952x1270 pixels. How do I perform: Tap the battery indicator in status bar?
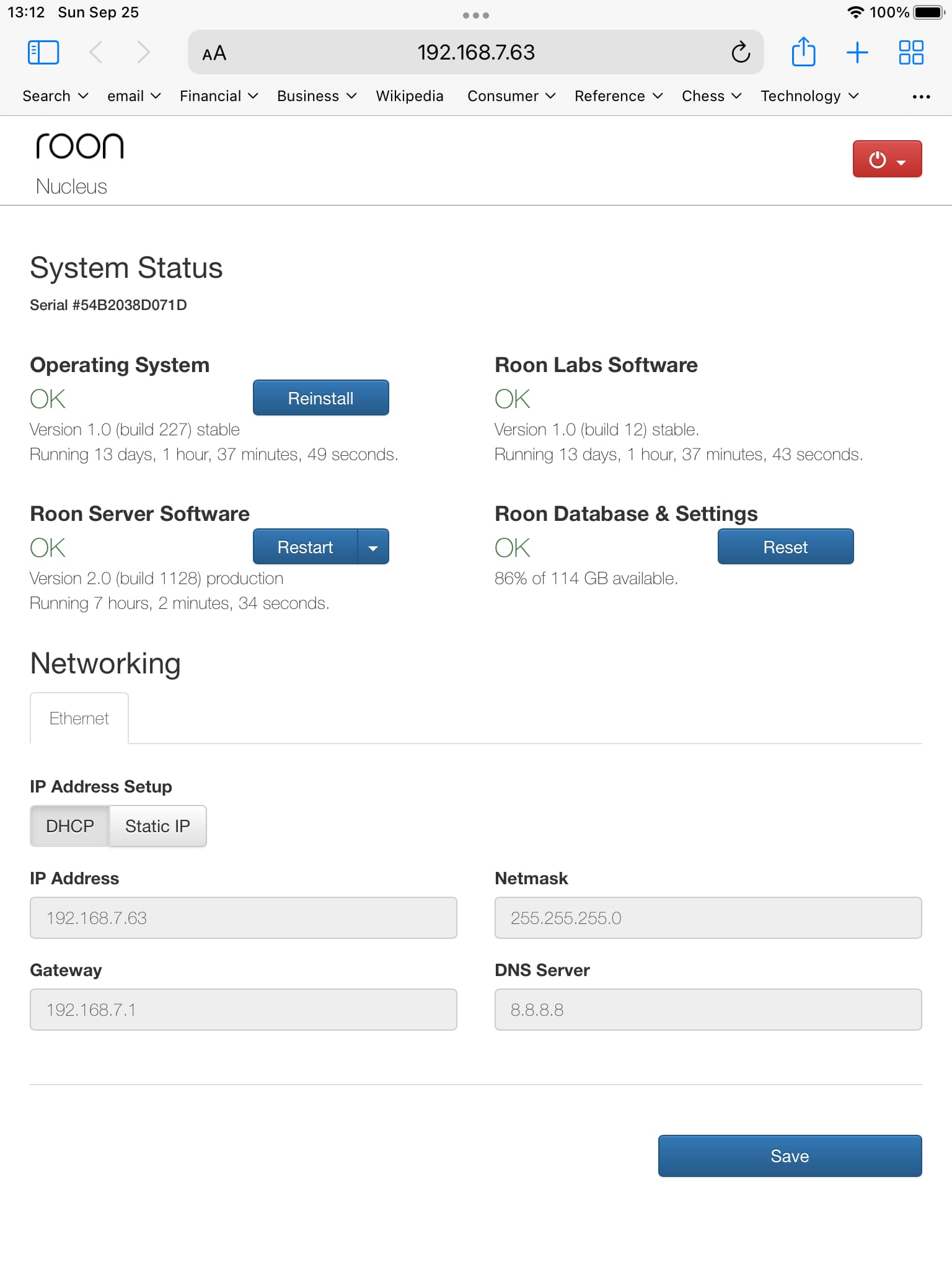tap(928, 12)
